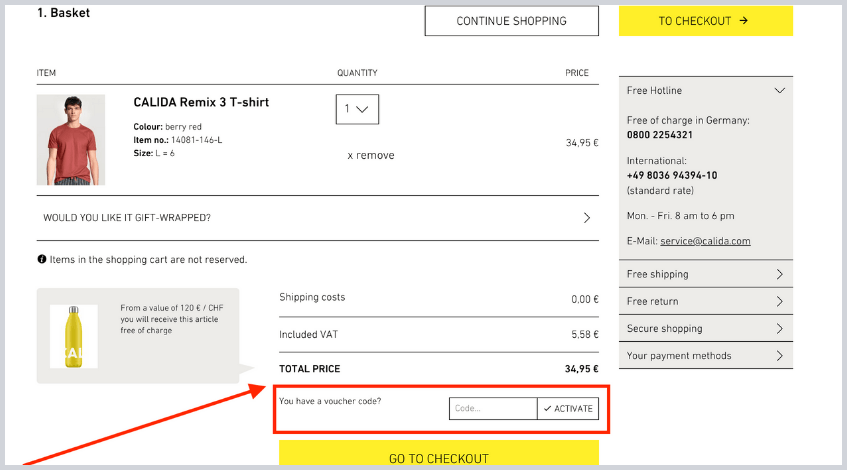Click the red T-shirt product thumbnail
847x470 pixels.
[x=70, y=140]
